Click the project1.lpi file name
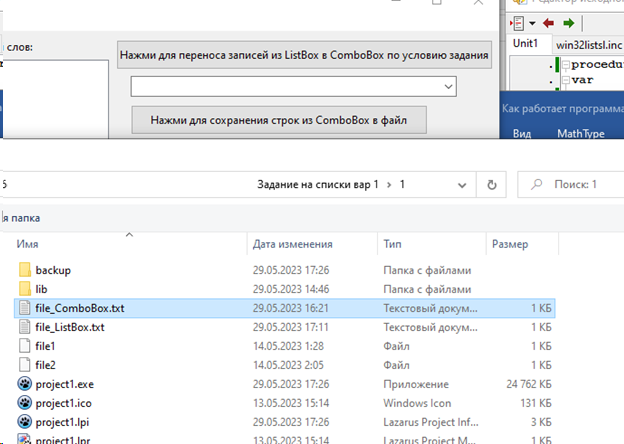The height and width of the screenshot is (444, 624). tap(62, 422)
